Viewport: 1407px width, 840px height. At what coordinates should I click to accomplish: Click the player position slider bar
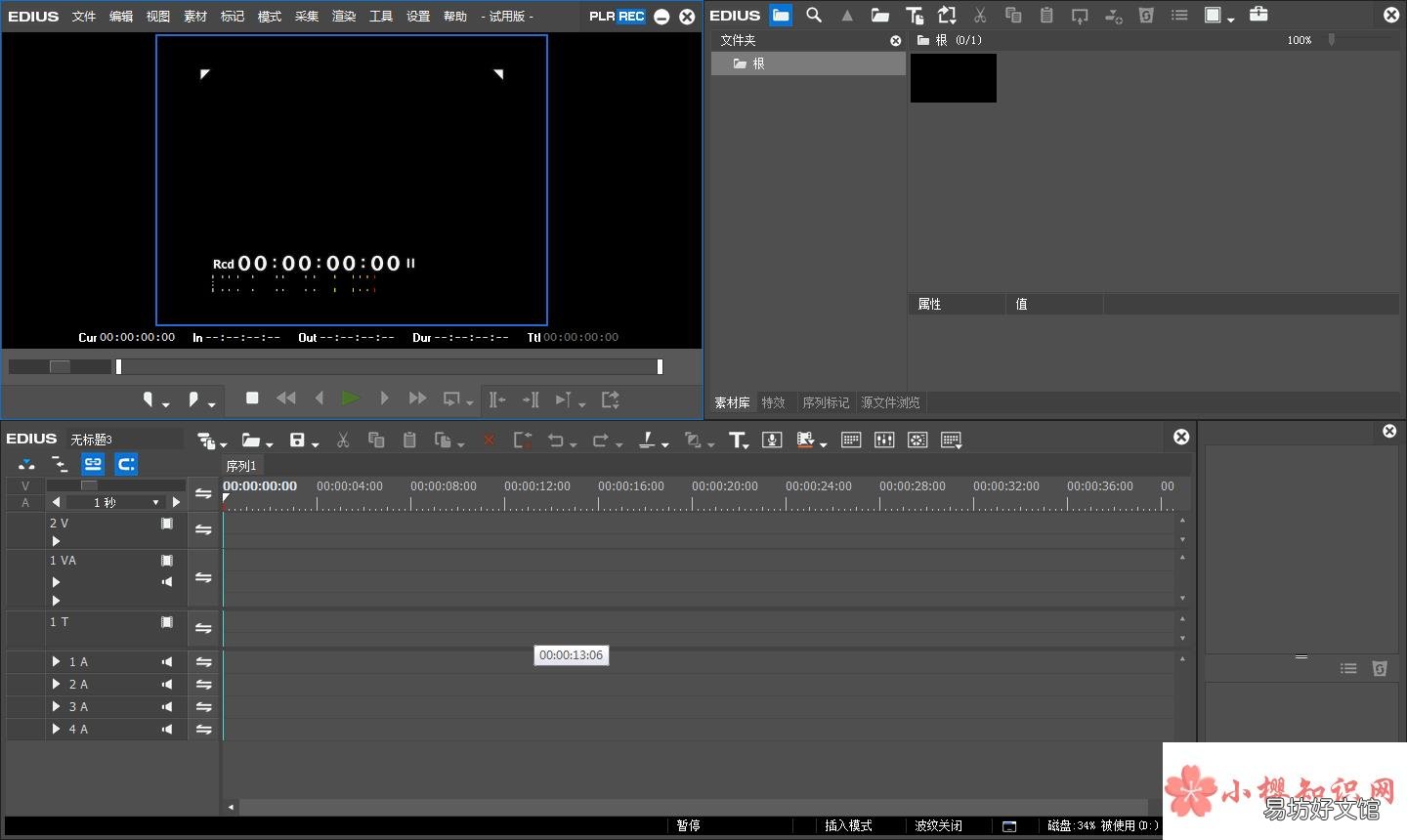[389, 366]
